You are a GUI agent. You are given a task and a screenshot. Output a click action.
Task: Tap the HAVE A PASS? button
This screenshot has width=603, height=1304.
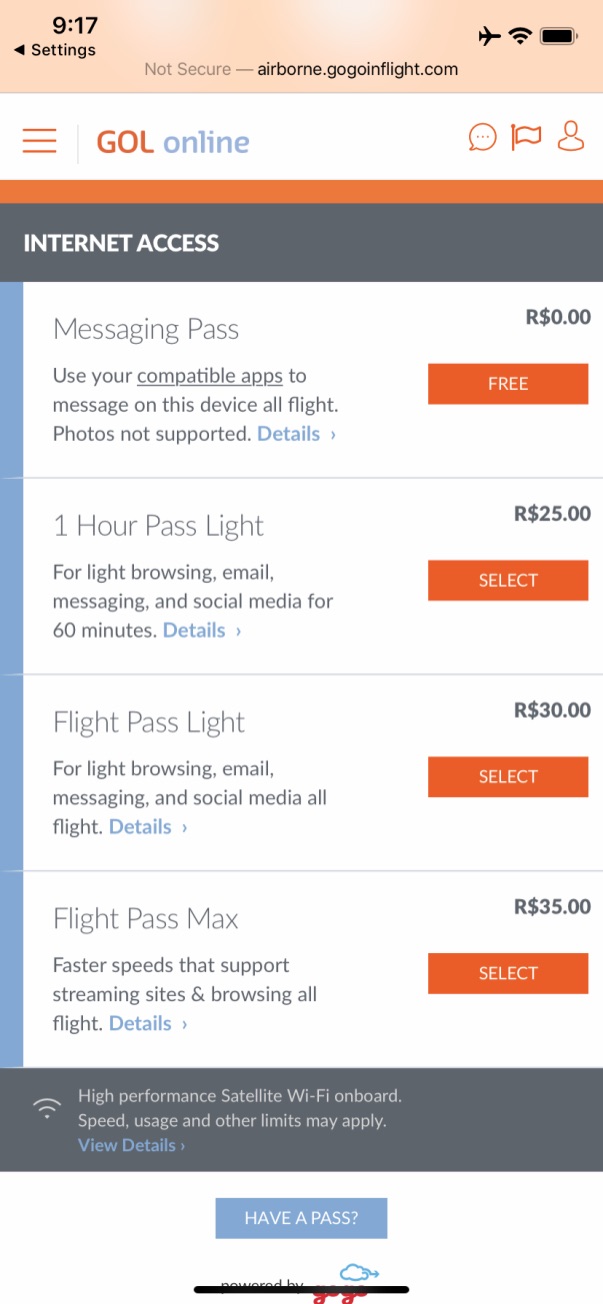(x=301, y=1218)
